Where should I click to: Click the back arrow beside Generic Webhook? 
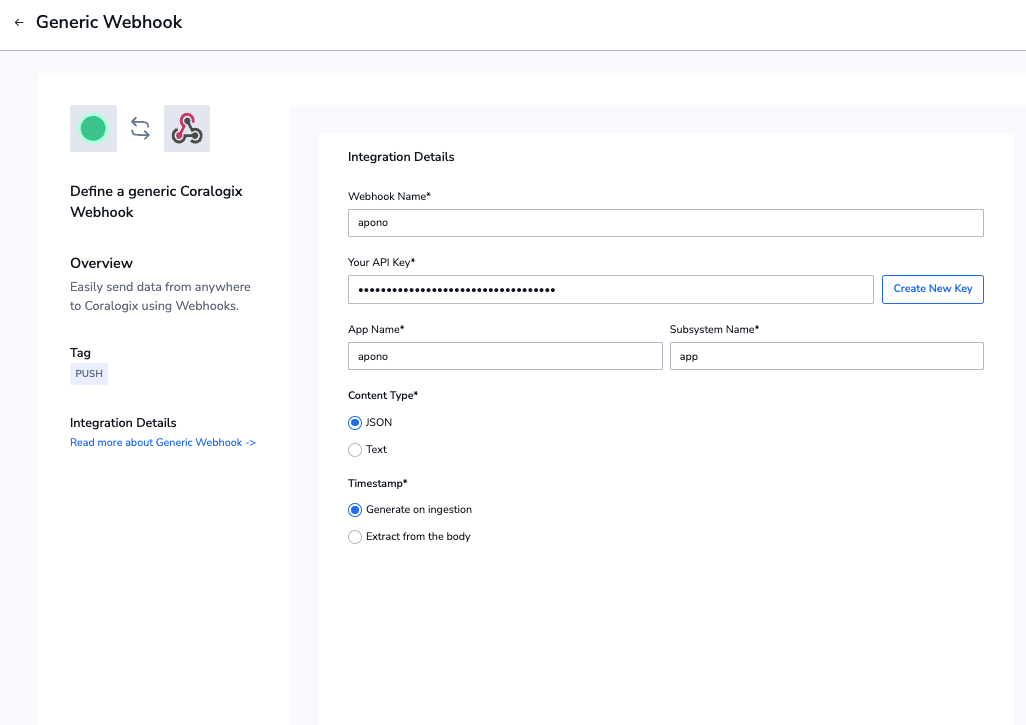click(x=19, y=22)
